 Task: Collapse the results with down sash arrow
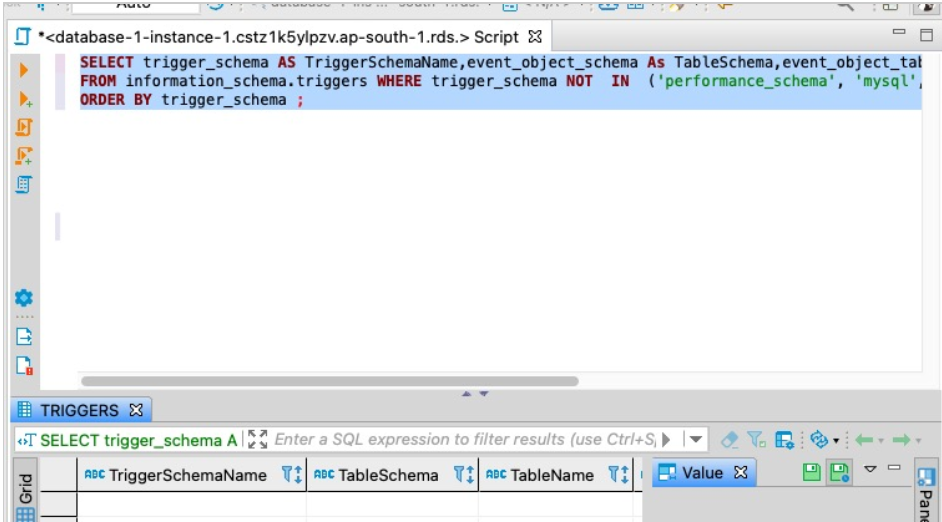tap(484, 393)
